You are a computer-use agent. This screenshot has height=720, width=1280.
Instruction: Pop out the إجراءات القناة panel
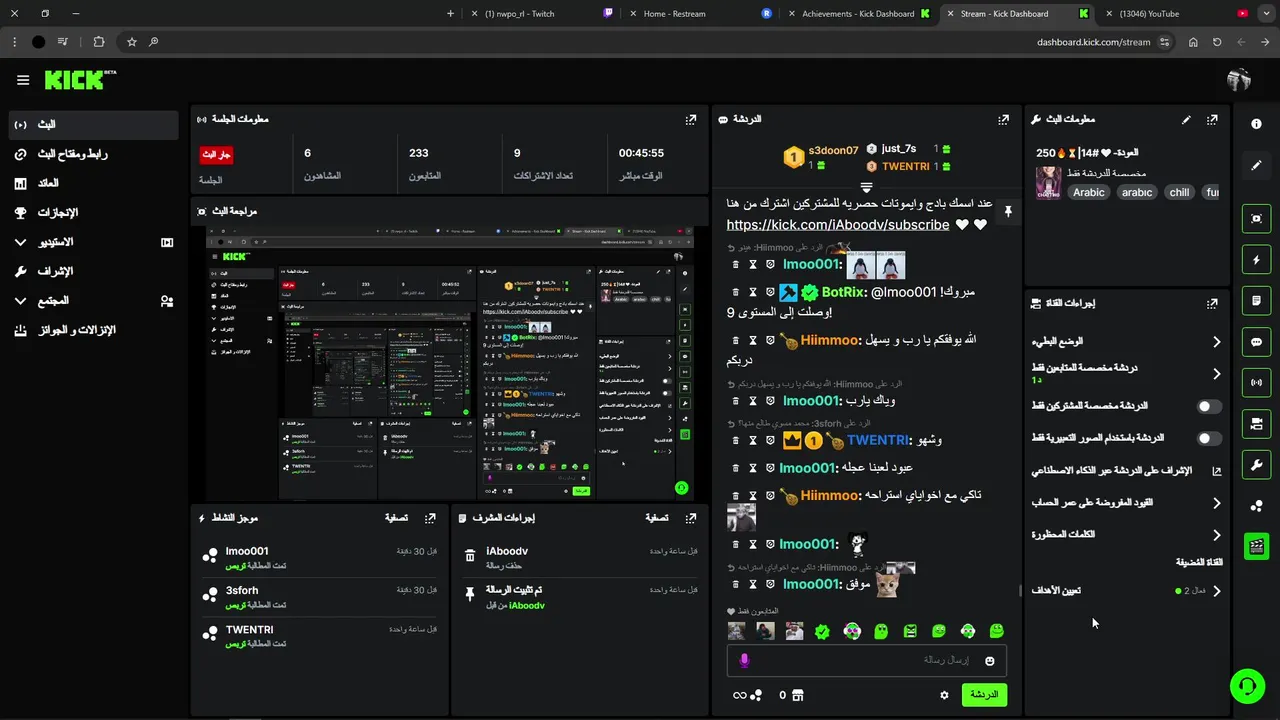tap(1212, 303)
